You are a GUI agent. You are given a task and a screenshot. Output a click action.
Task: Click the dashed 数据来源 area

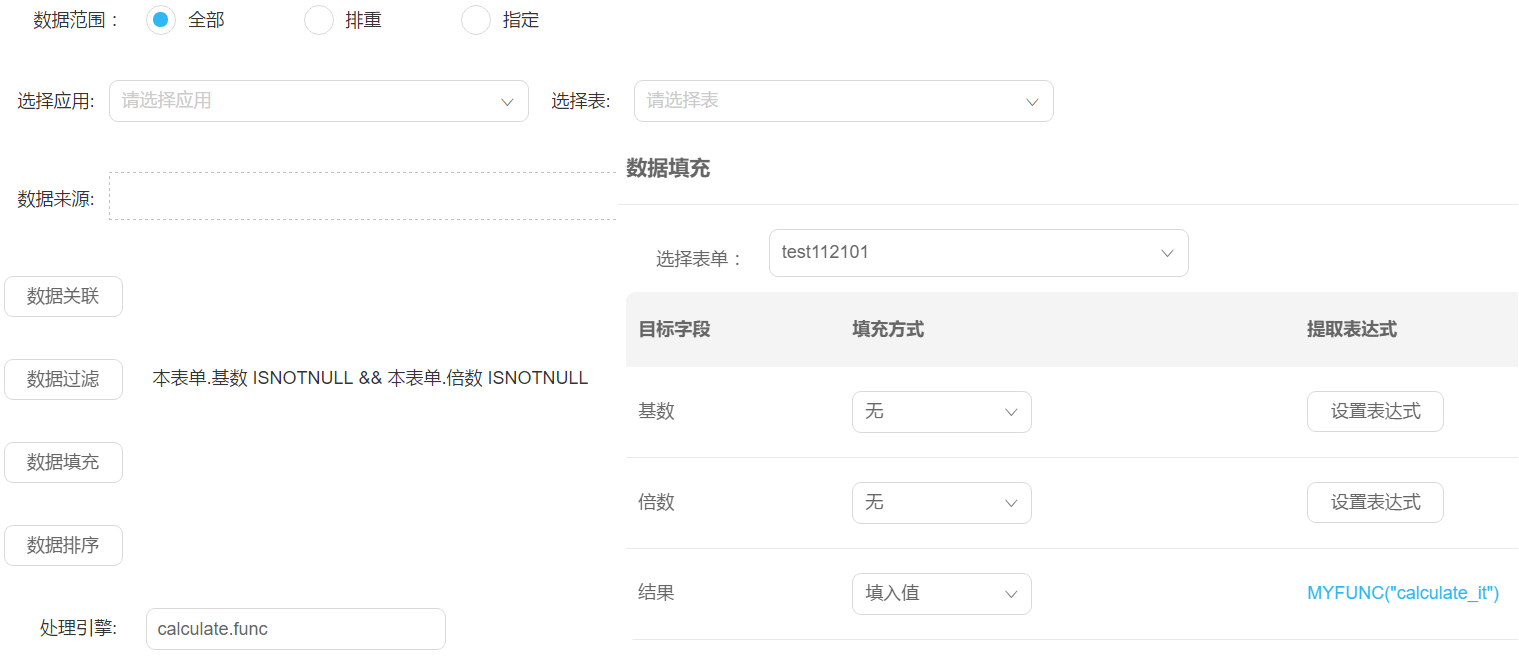pos(362,196)
